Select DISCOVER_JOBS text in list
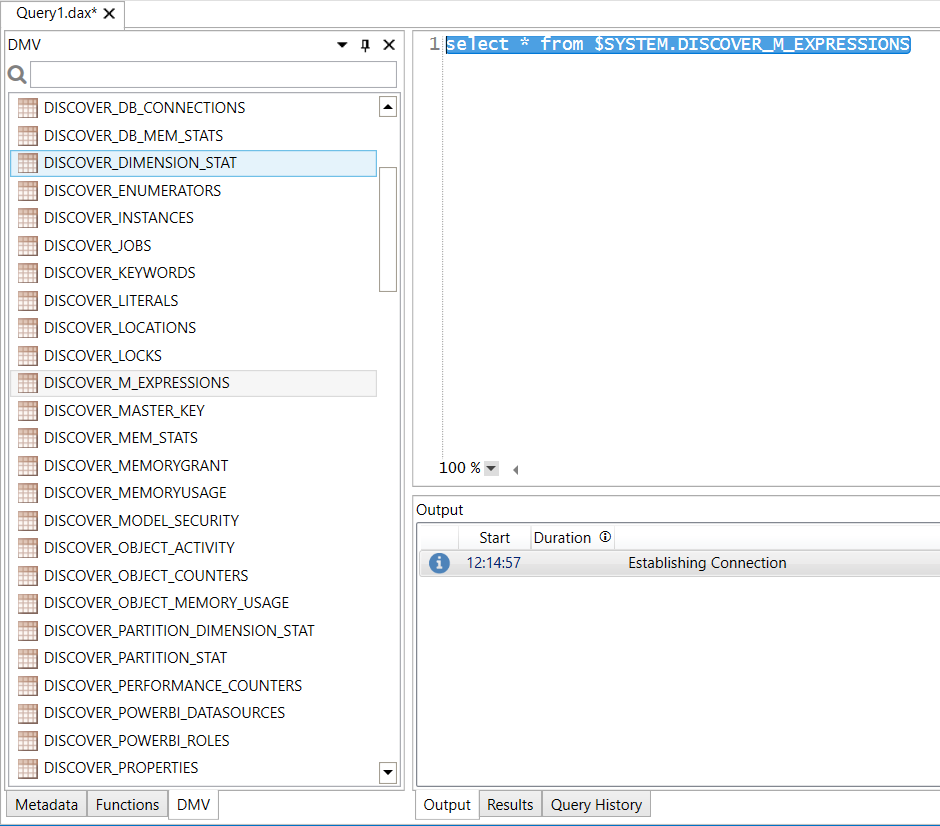 98,246
